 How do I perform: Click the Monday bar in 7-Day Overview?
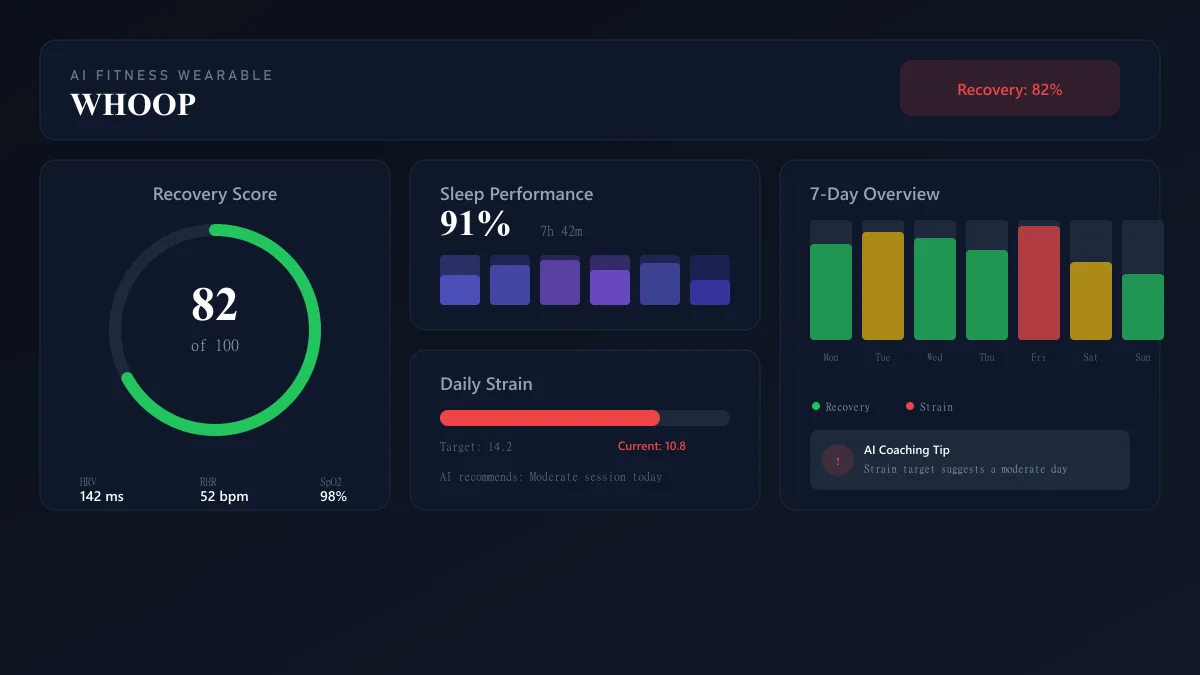tap(831, 292)
